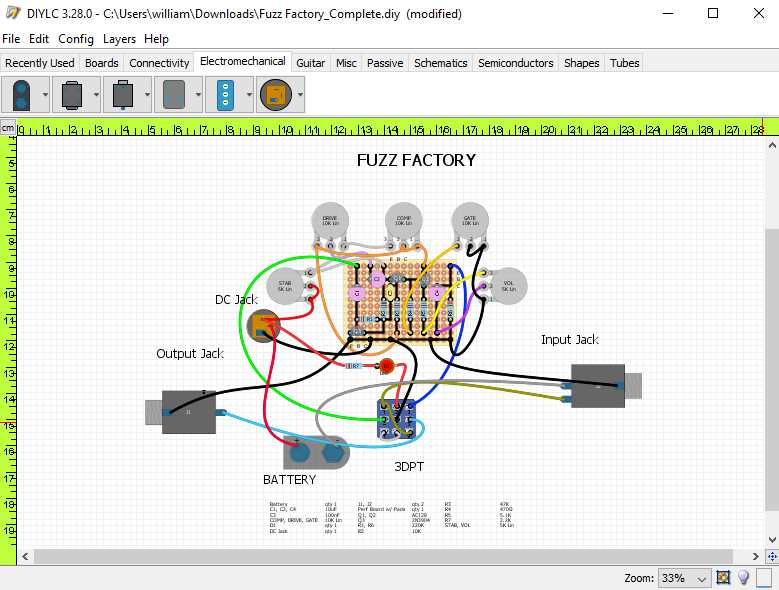This screenshot has height=590, width=779.
Task: Switch to the Boards tab
Action: click(102, 63)
